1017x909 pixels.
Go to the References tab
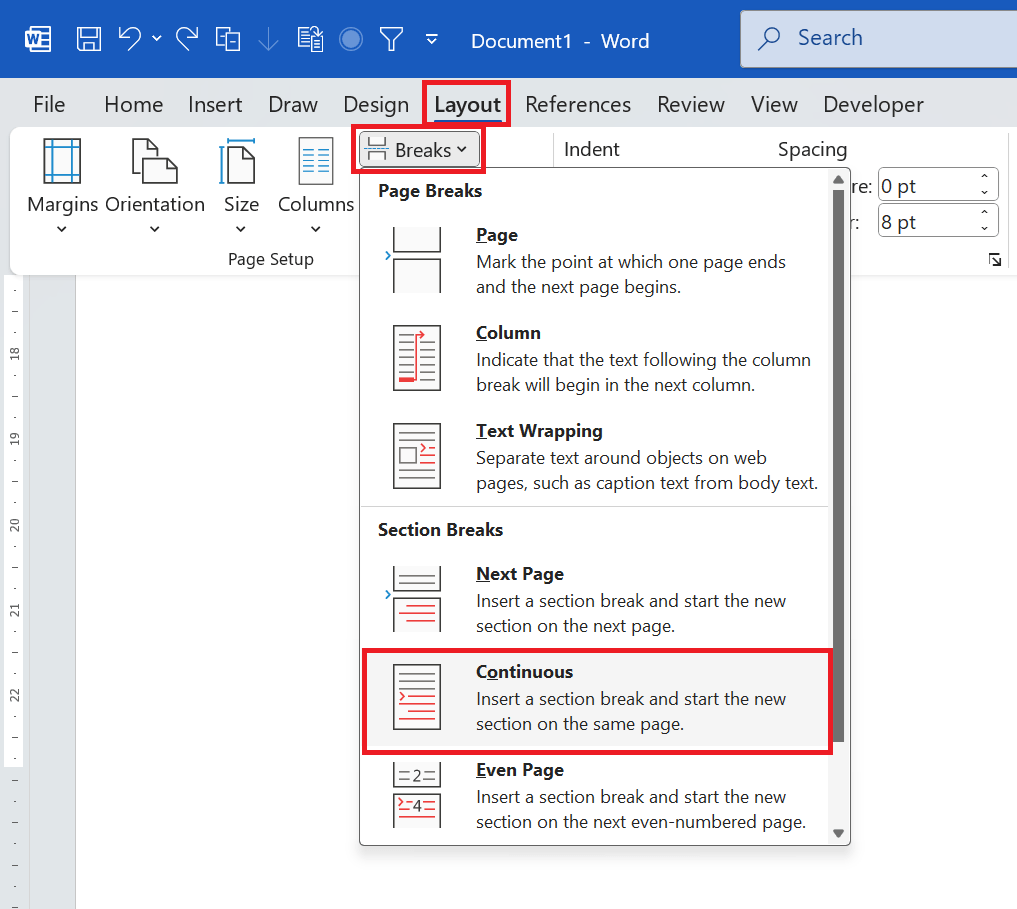pos(578,104)
